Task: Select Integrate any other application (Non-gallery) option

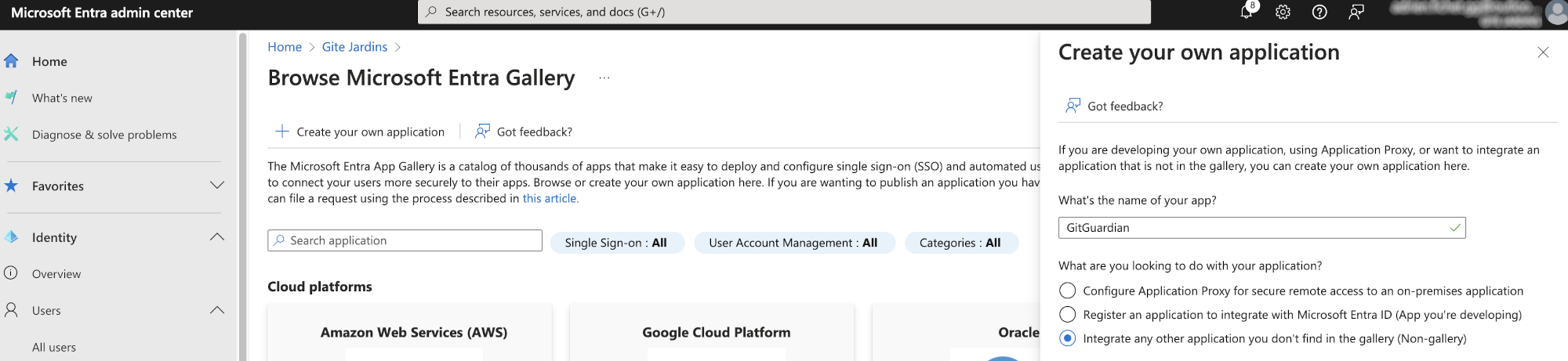Action: [1067, 338]
